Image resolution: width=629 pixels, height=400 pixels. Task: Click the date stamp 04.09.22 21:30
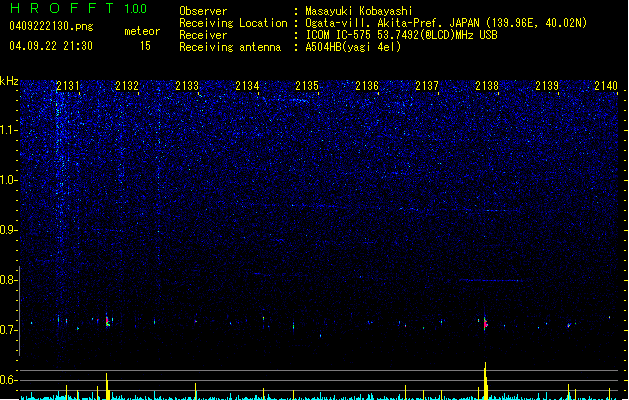(x=51, y=46)
